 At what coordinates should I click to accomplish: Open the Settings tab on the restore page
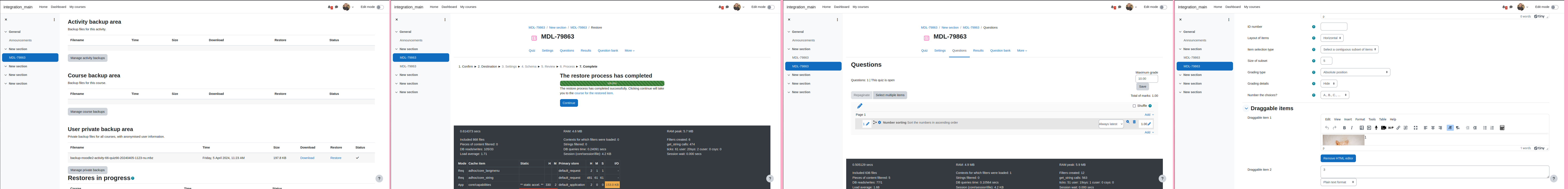coord(548,51)
